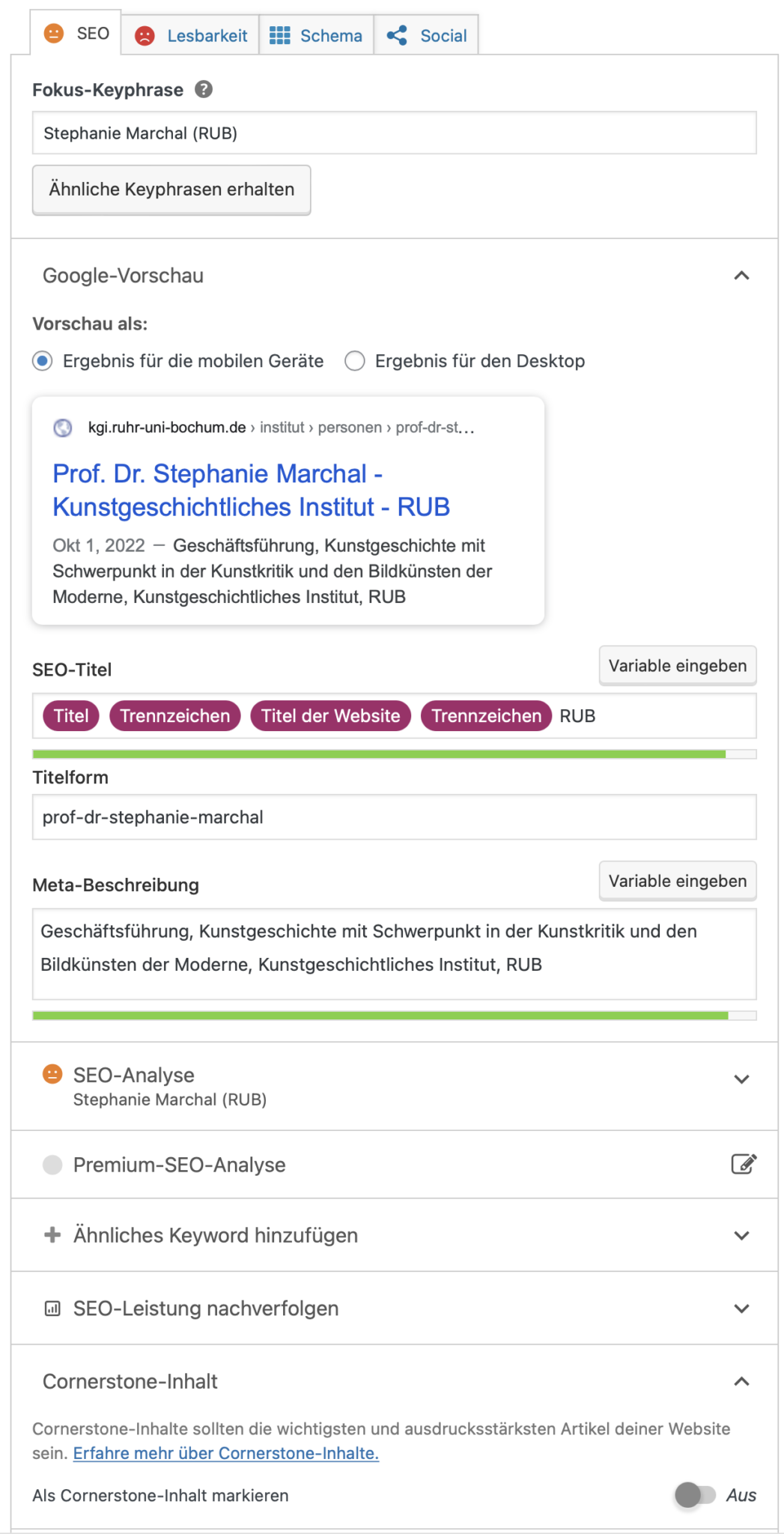Click Ähnliche Keyphrasen erhalten button
The width and height of the screenshot is (784, 1534).
point(171,190)
